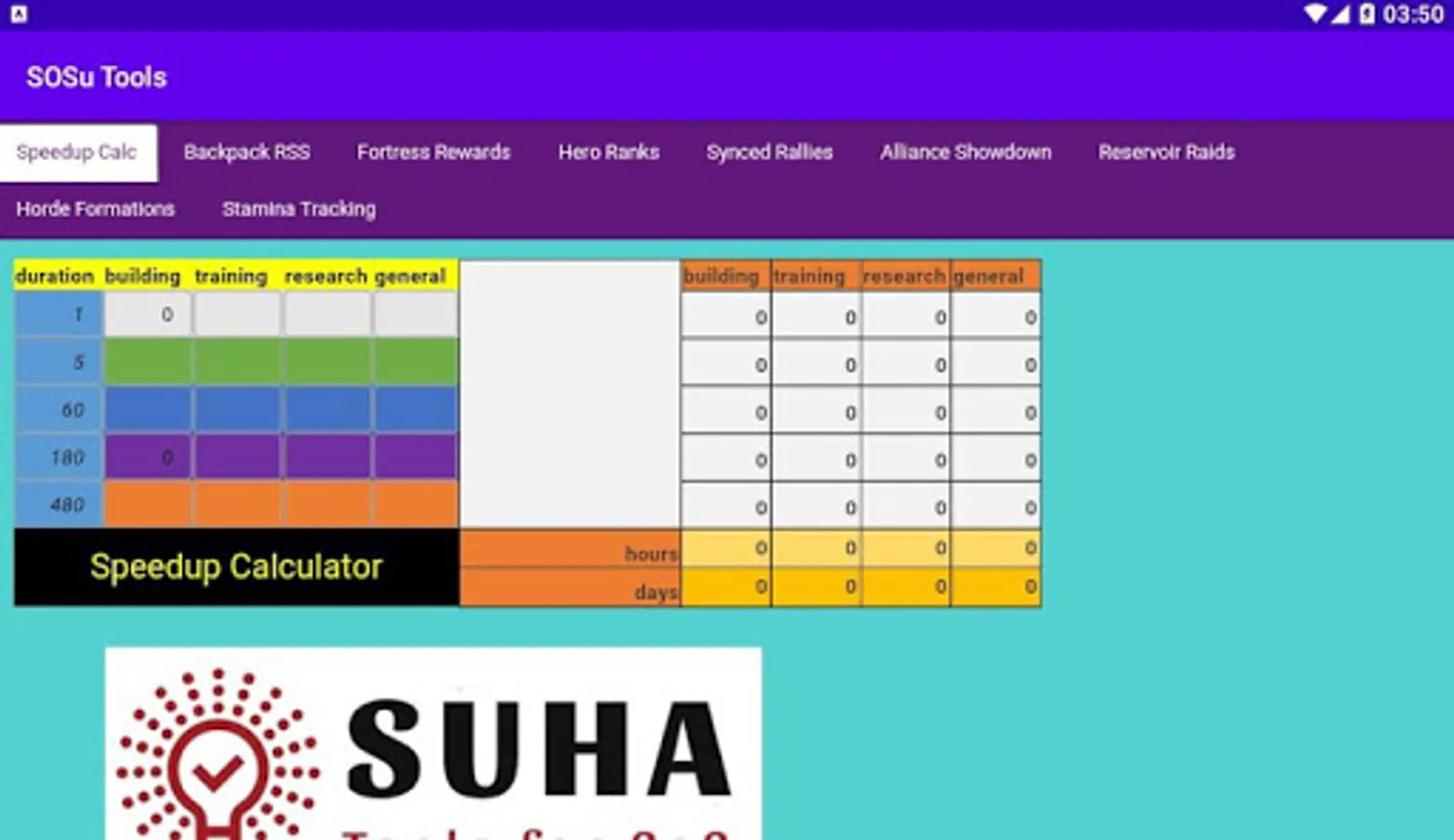Click the research input for 1-minute duration
The image size is (1454, 840).
coord(328,315)
